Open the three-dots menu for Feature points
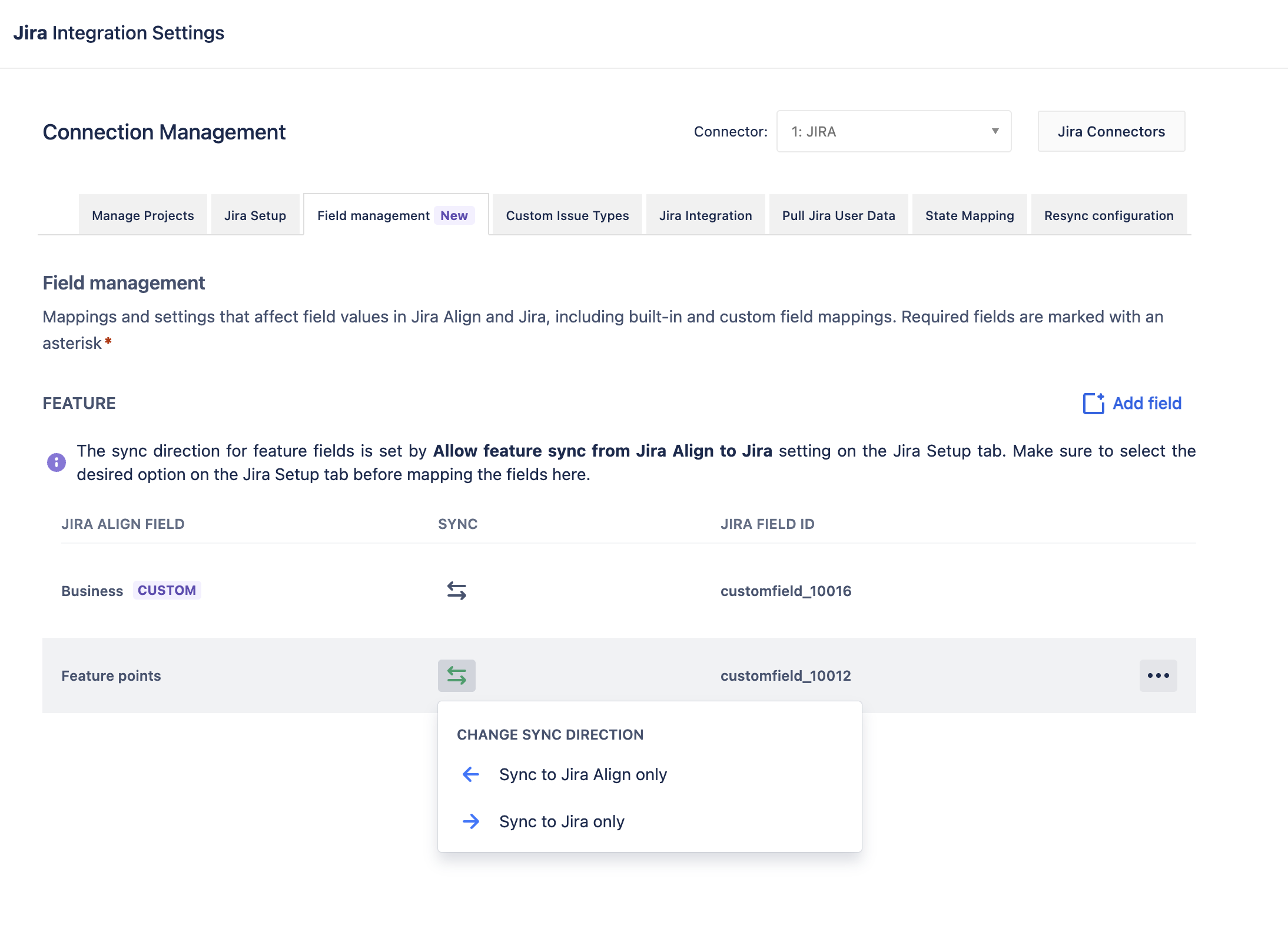This screenshot has height=932, width=1288. (x=1157, y=675)
